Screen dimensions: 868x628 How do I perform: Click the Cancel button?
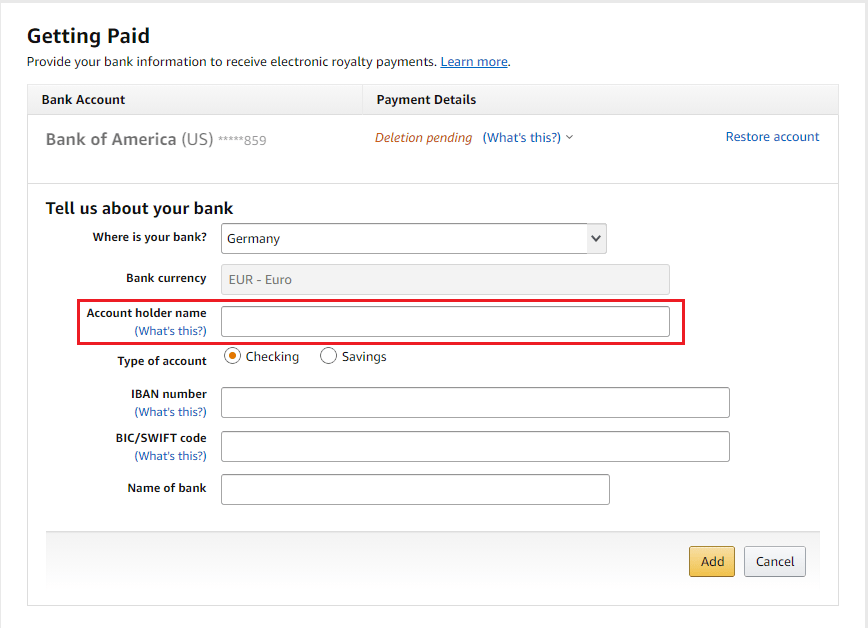774,561
